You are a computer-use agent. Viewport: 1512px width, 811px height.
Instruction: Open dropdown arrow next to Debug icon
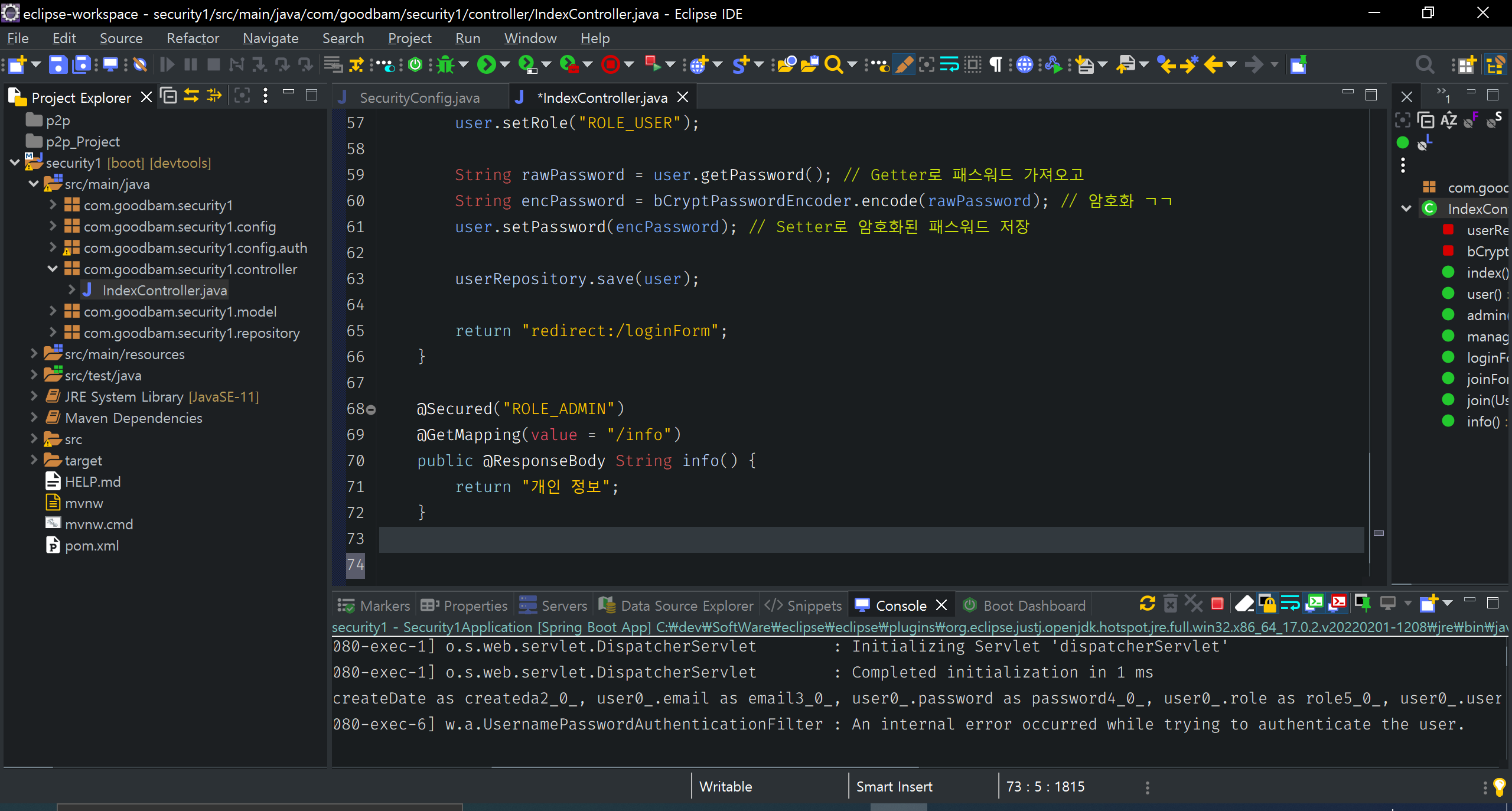(464, 64)
